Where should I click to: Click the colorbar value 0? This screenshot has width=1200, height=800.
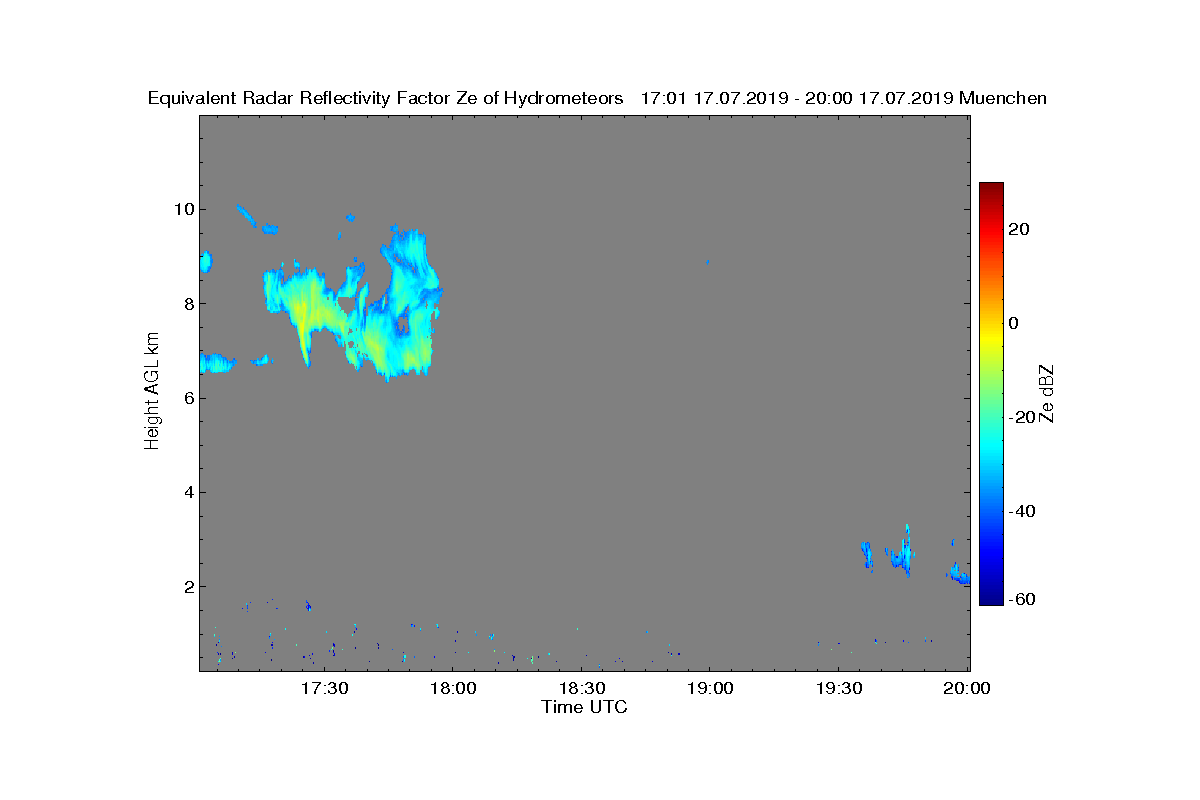(1014, 323)
